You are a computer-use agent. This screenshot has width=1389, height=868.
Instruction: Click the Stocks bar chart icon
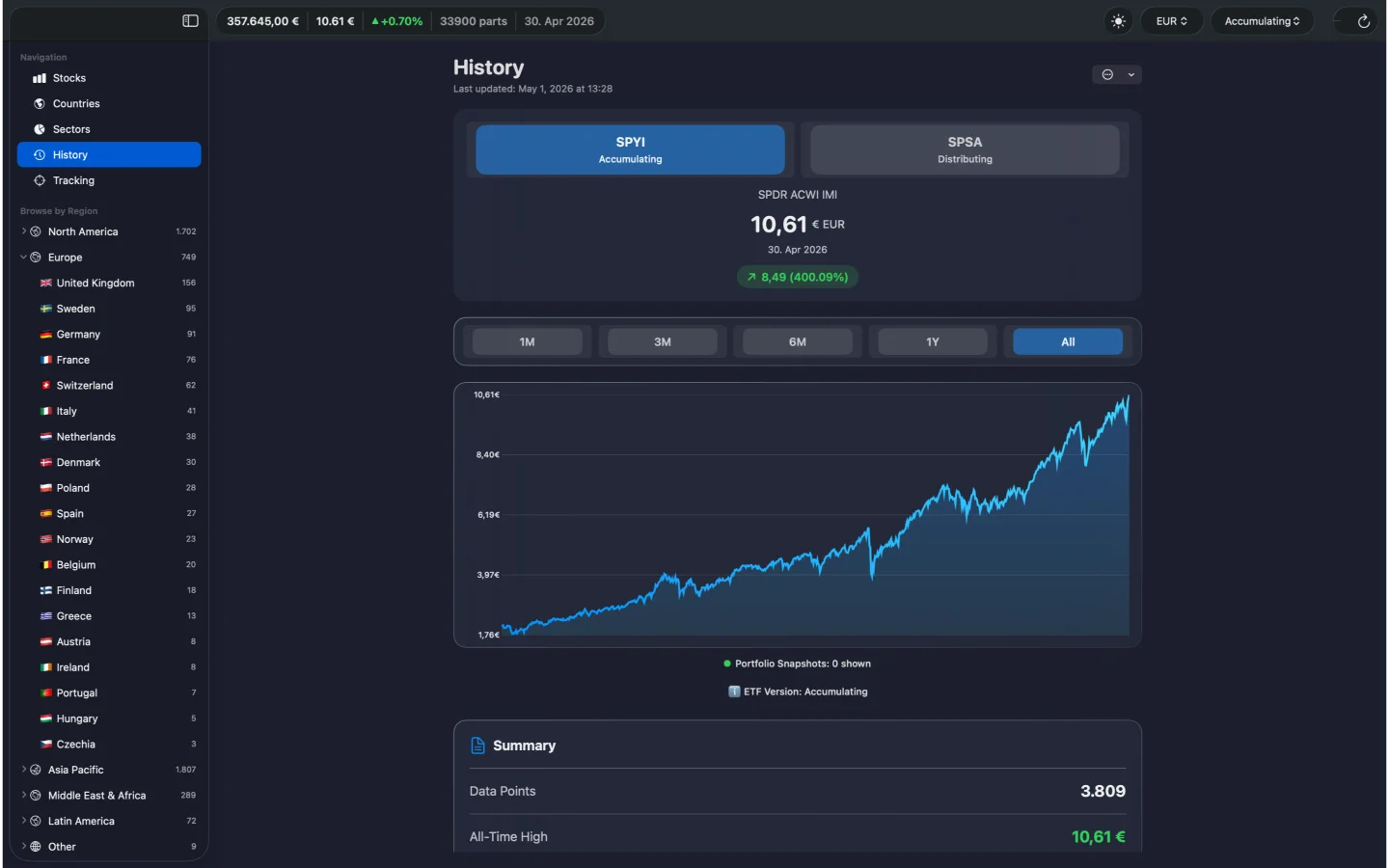(40, 78)
